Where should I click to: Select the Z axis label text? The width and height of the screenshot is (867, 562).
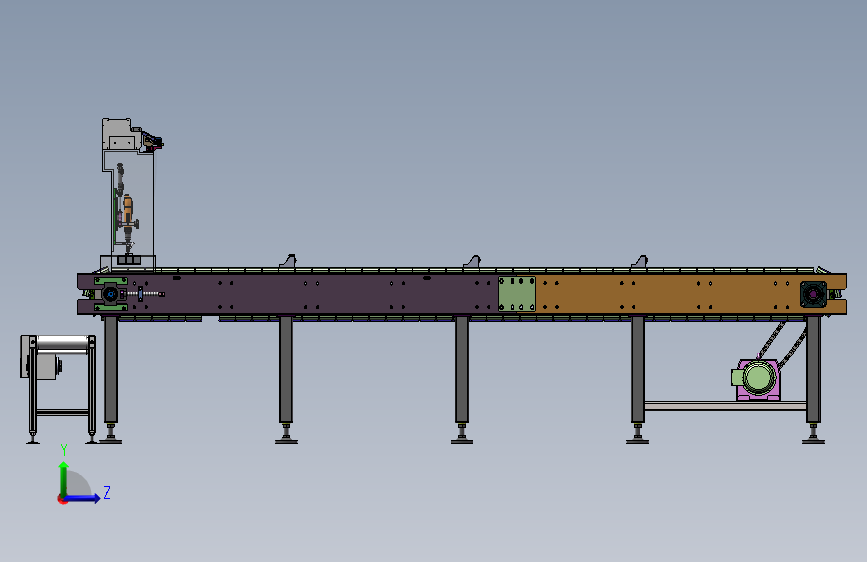pyautogui.click(x=107, y=492)
